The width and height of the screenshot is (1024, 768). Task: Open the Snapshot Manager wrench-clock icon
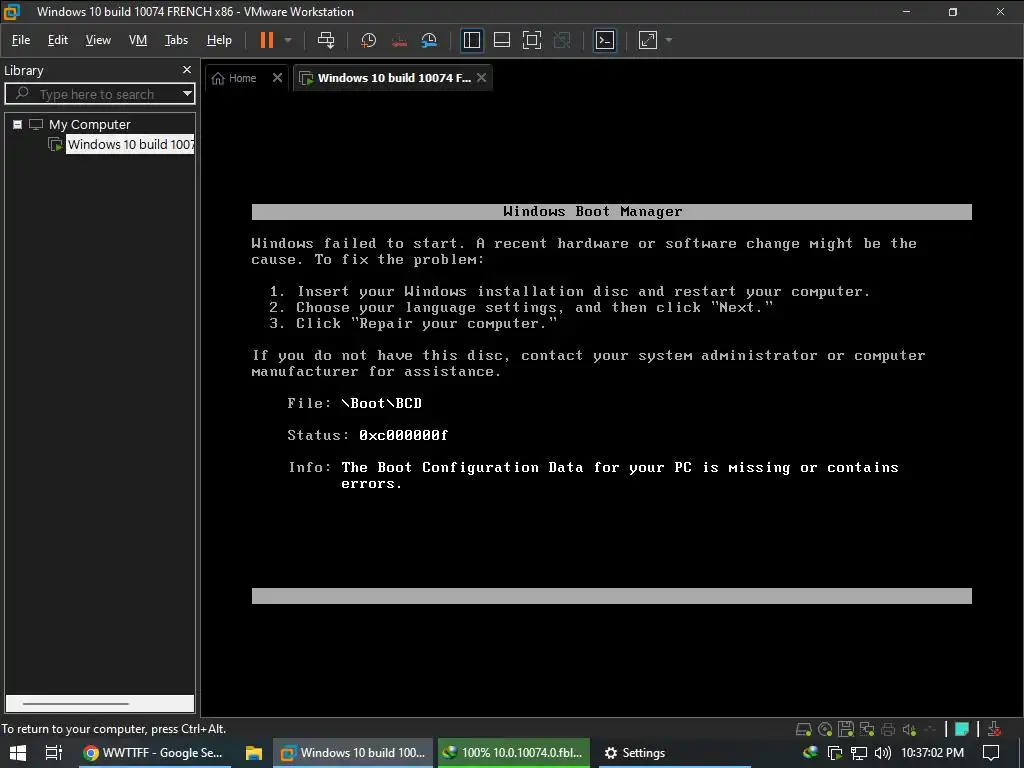[429, 40]
